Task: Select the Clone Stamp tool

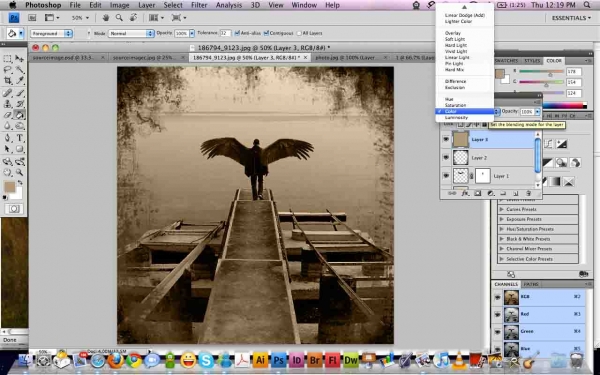Action: pyautogui.click(x=7, y=104)
